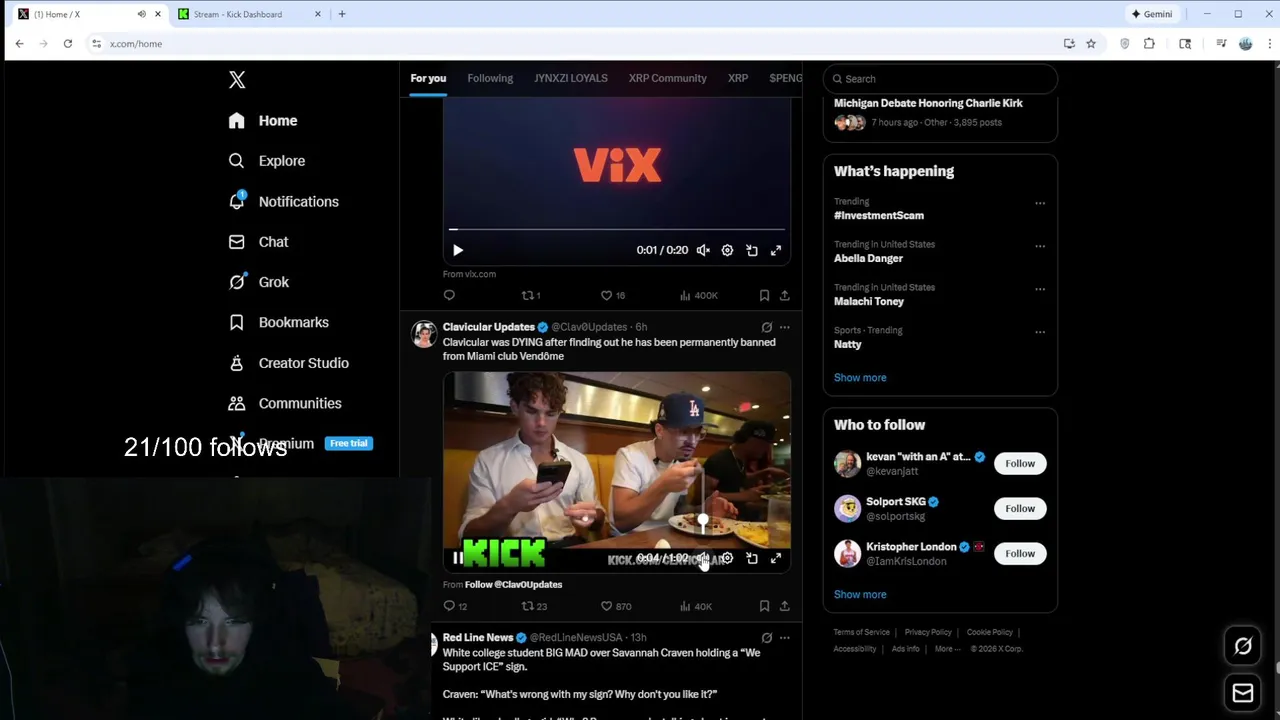Bookmark this page with star icon

coord(1091,44)
